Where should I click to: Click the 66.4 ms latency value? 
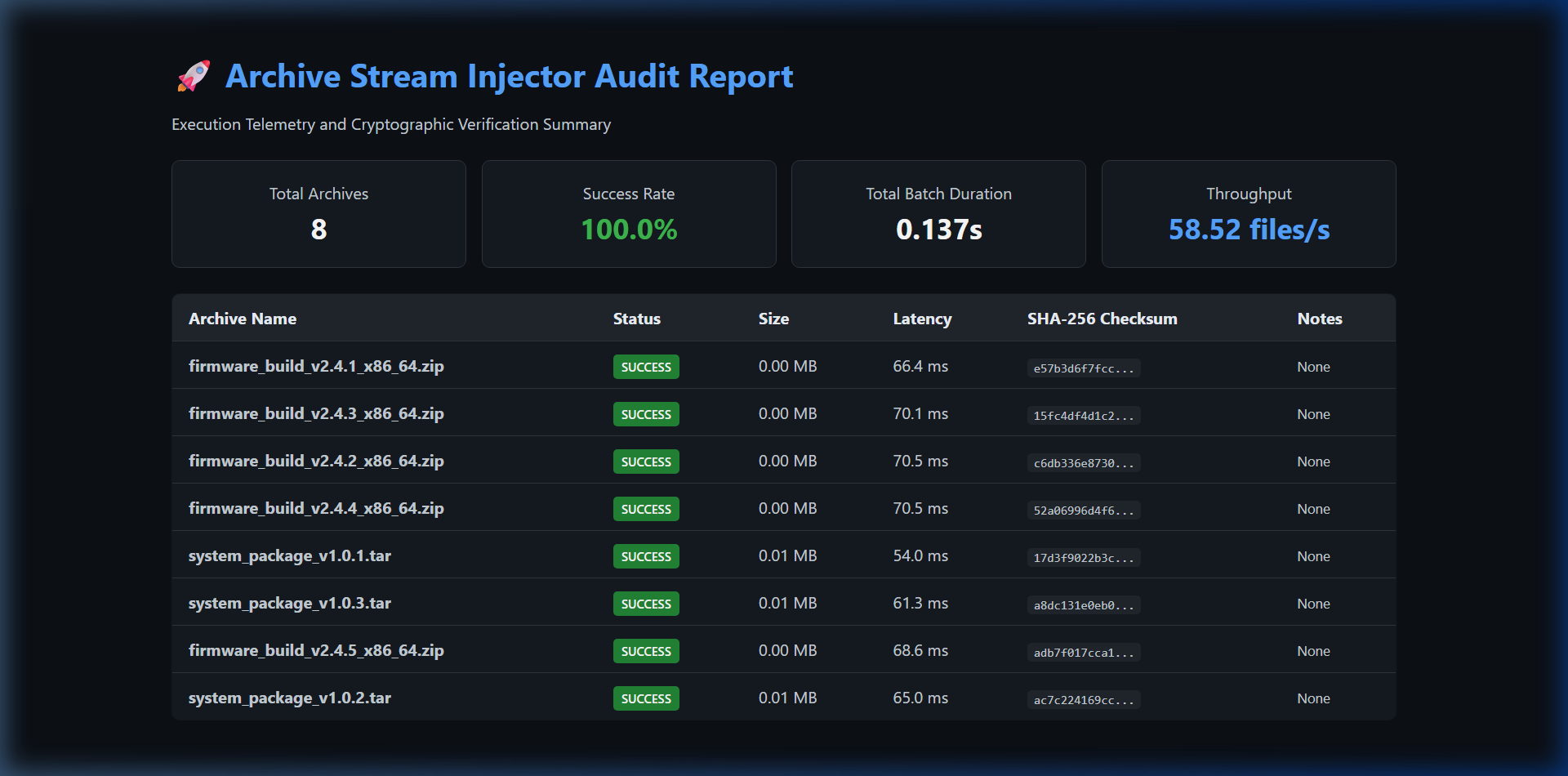tap(920, 366)
